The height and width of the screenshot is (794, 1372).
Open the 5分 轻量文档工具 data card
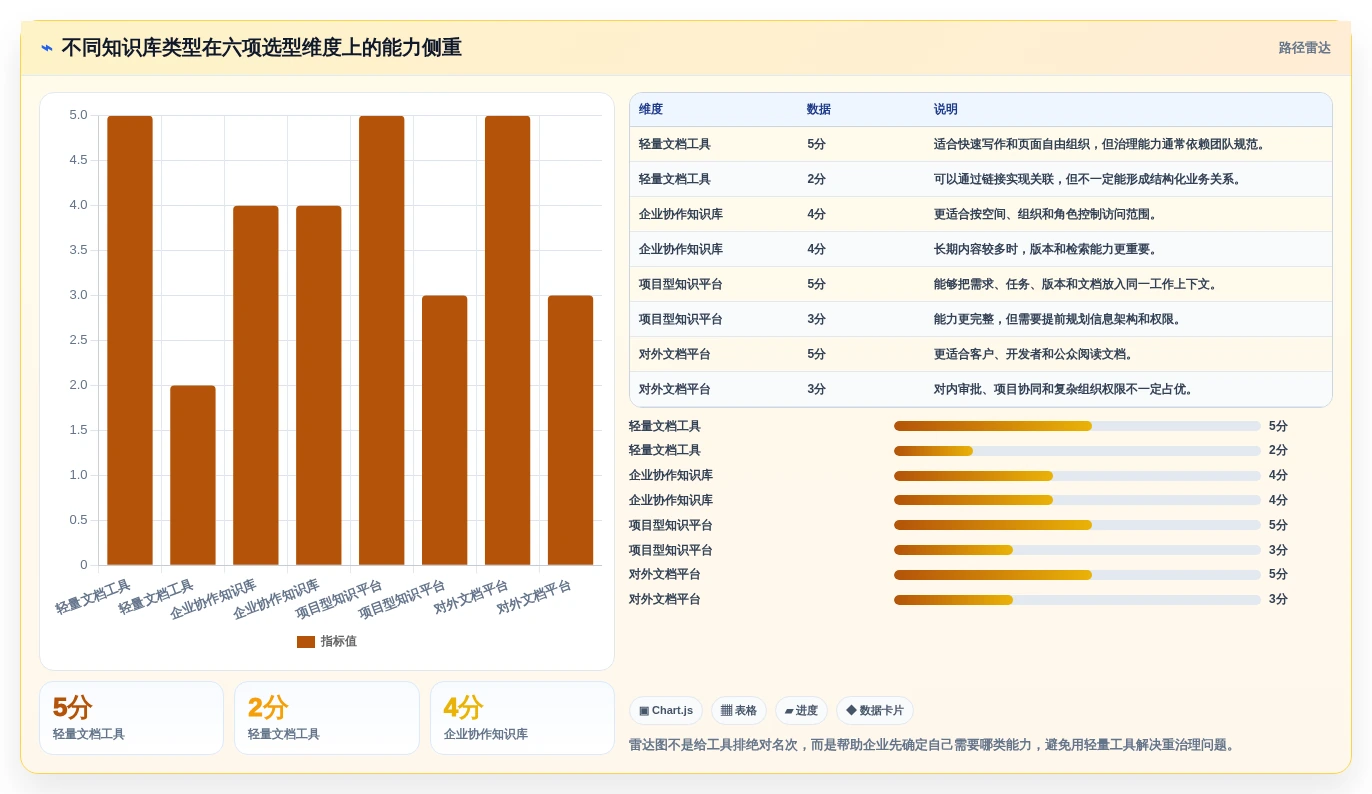tap(131, 718)
